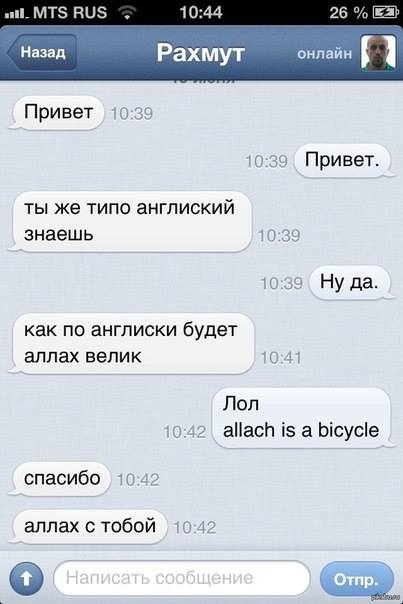403x604 pixels.
Task: Tap 'ты же типо англиский знаешь' message
Action: tap(131, 221)
